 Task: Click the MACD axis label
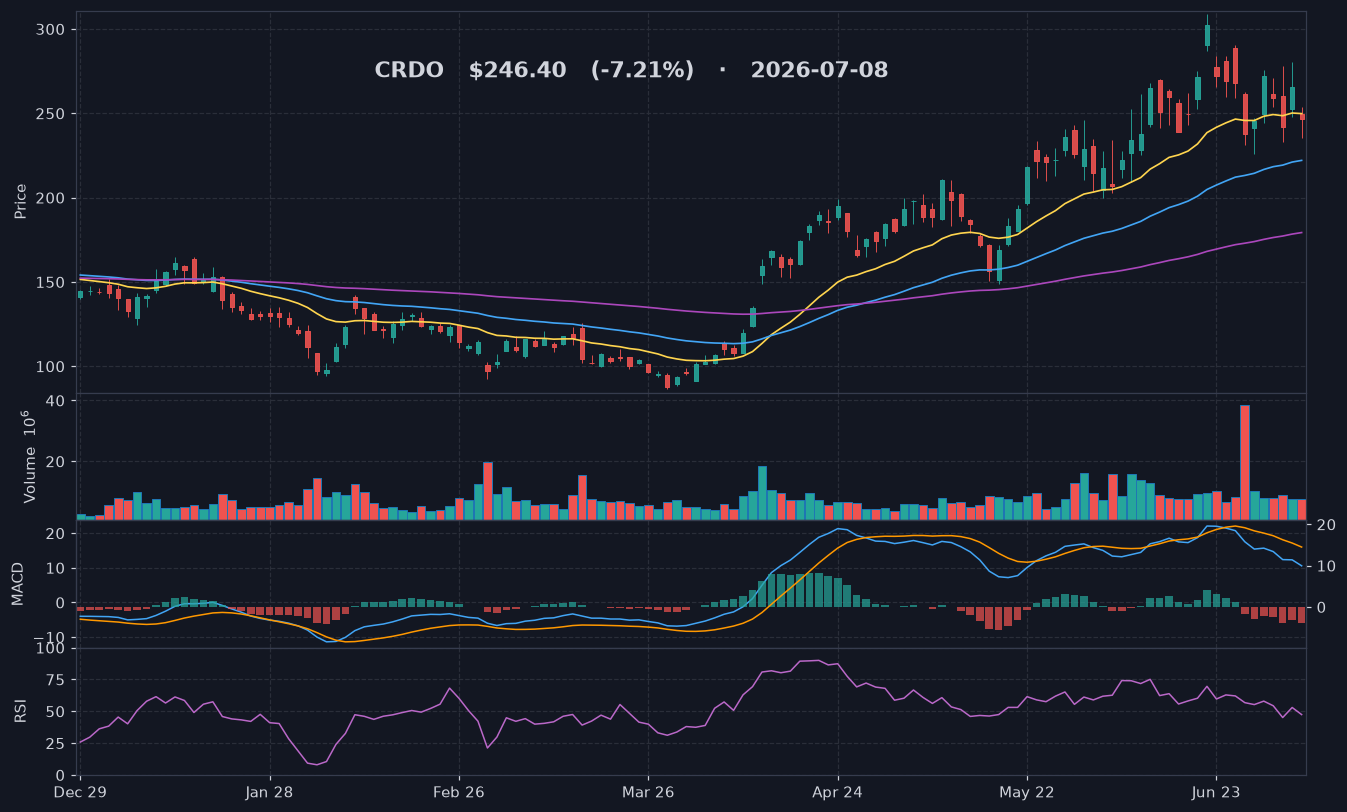(18, 584)
